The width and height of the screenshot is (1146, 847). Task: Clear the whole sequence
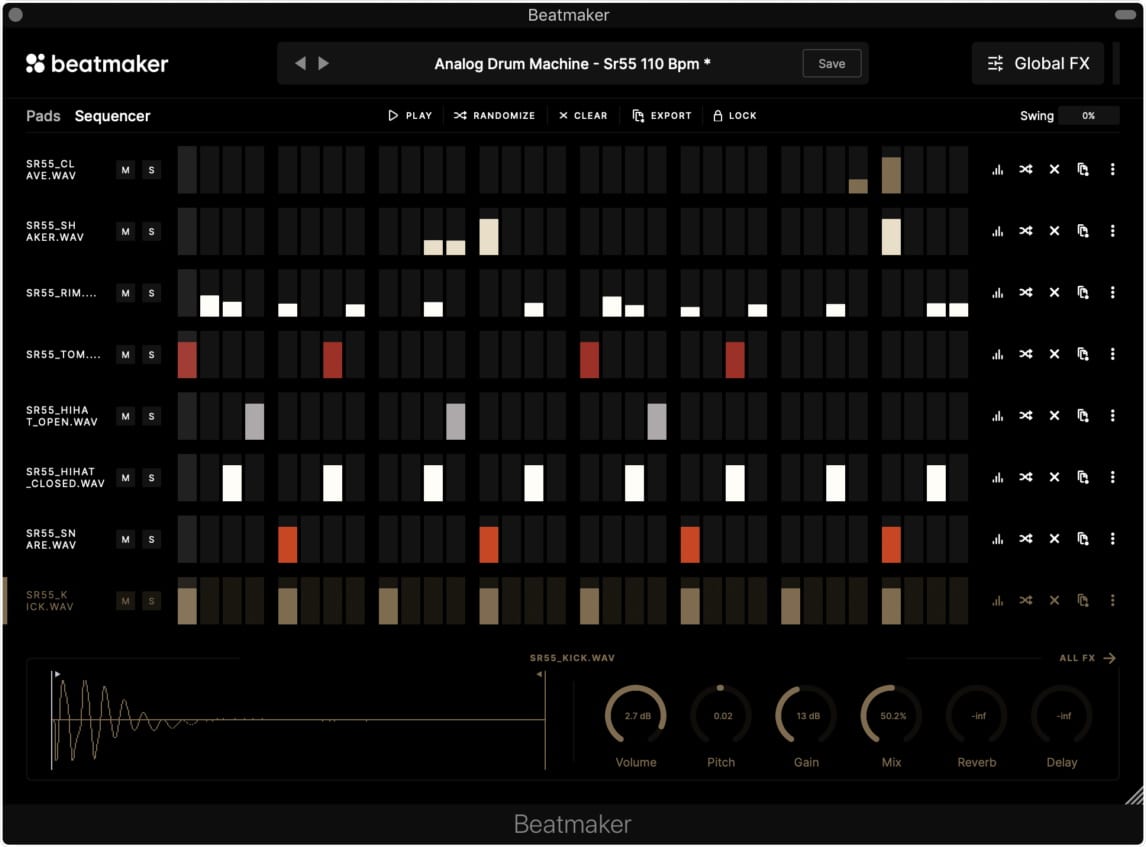583,115
